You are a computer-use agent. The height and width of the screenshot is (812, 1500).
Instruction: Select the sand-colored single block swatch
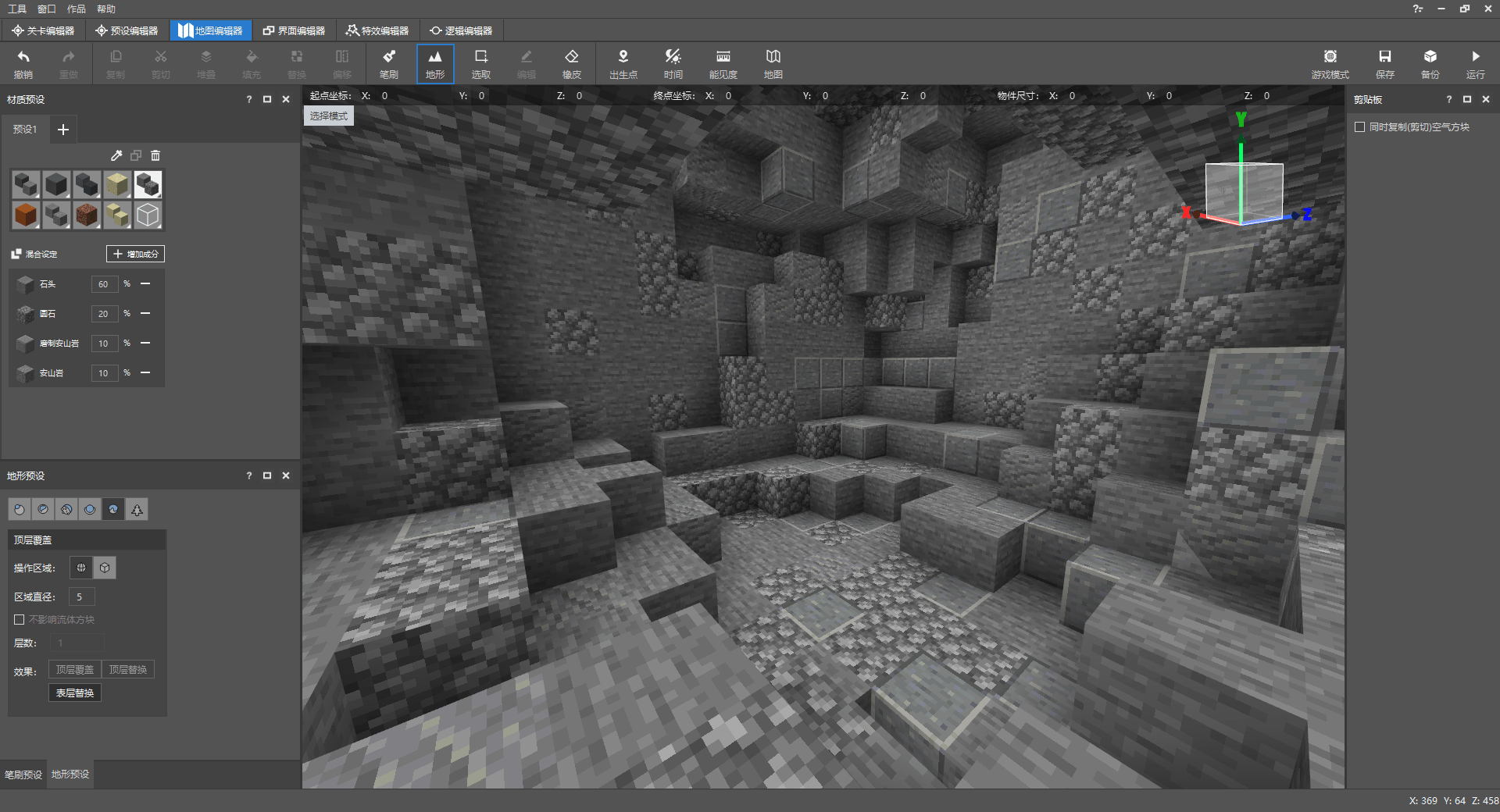click(117, 185)
